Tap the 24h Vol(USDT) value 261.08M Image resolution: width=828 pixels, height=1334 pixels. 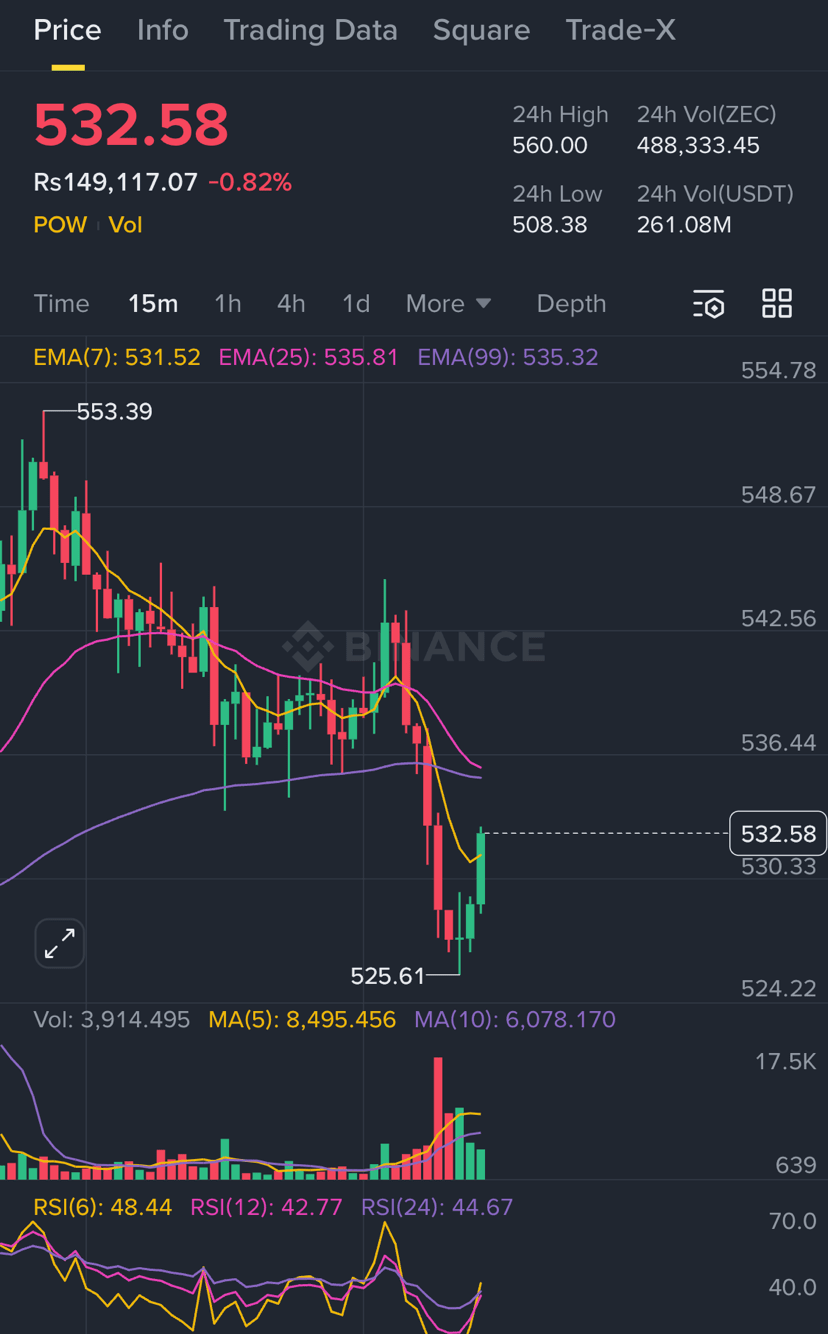(684, 224)
